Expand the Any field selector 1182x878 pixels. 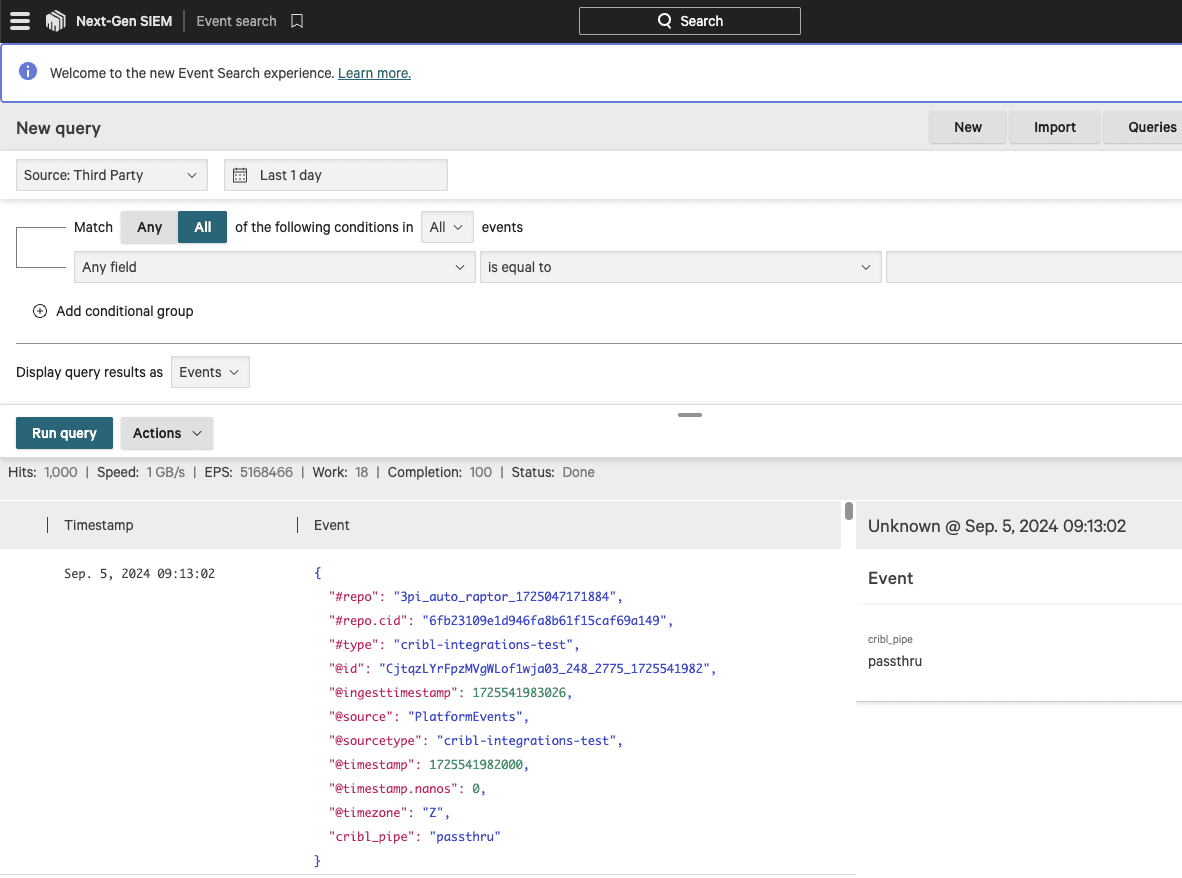pyautogui.click(x=274, y=267)
